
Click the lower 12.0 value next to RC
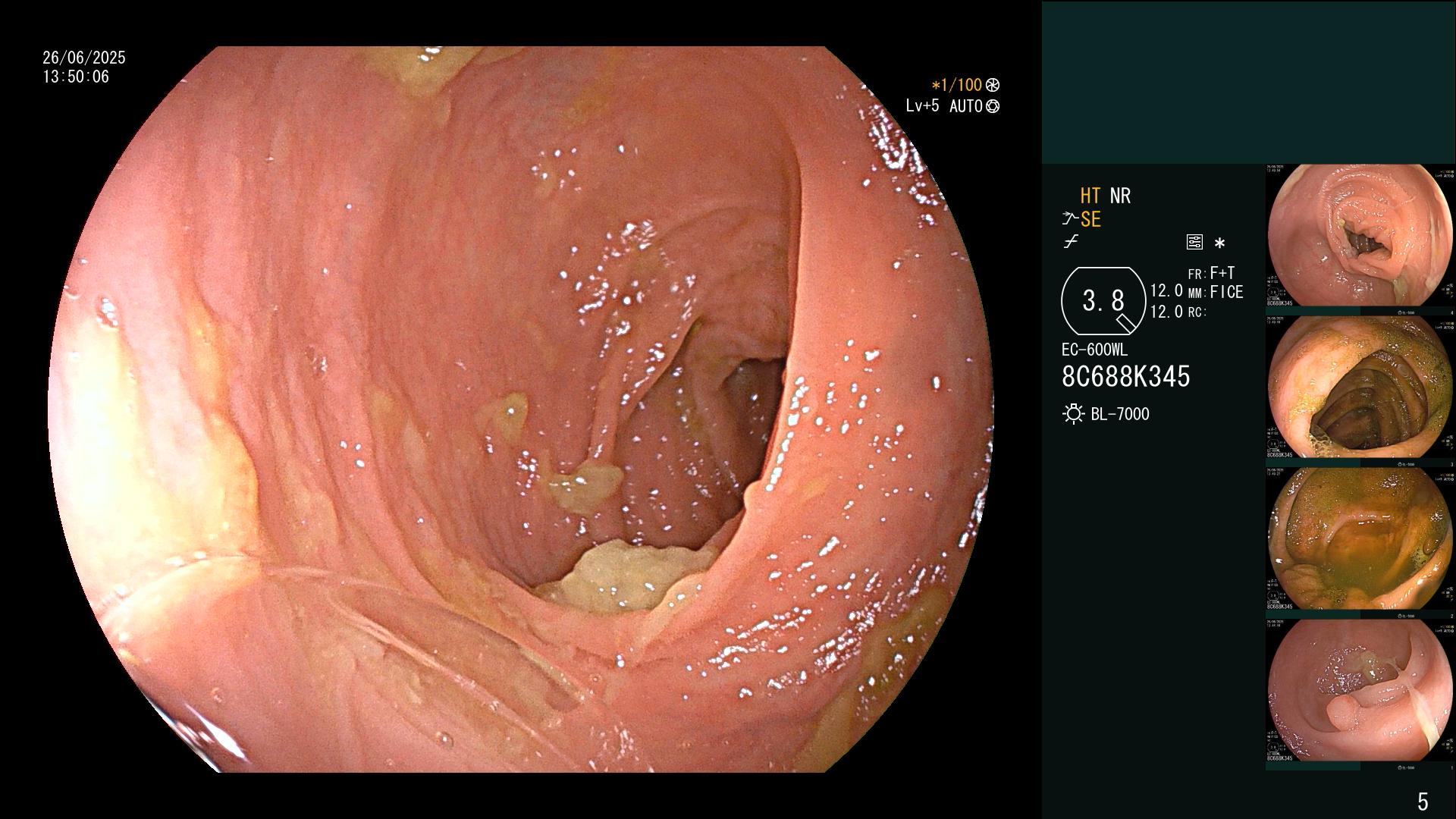point(1166,311)
